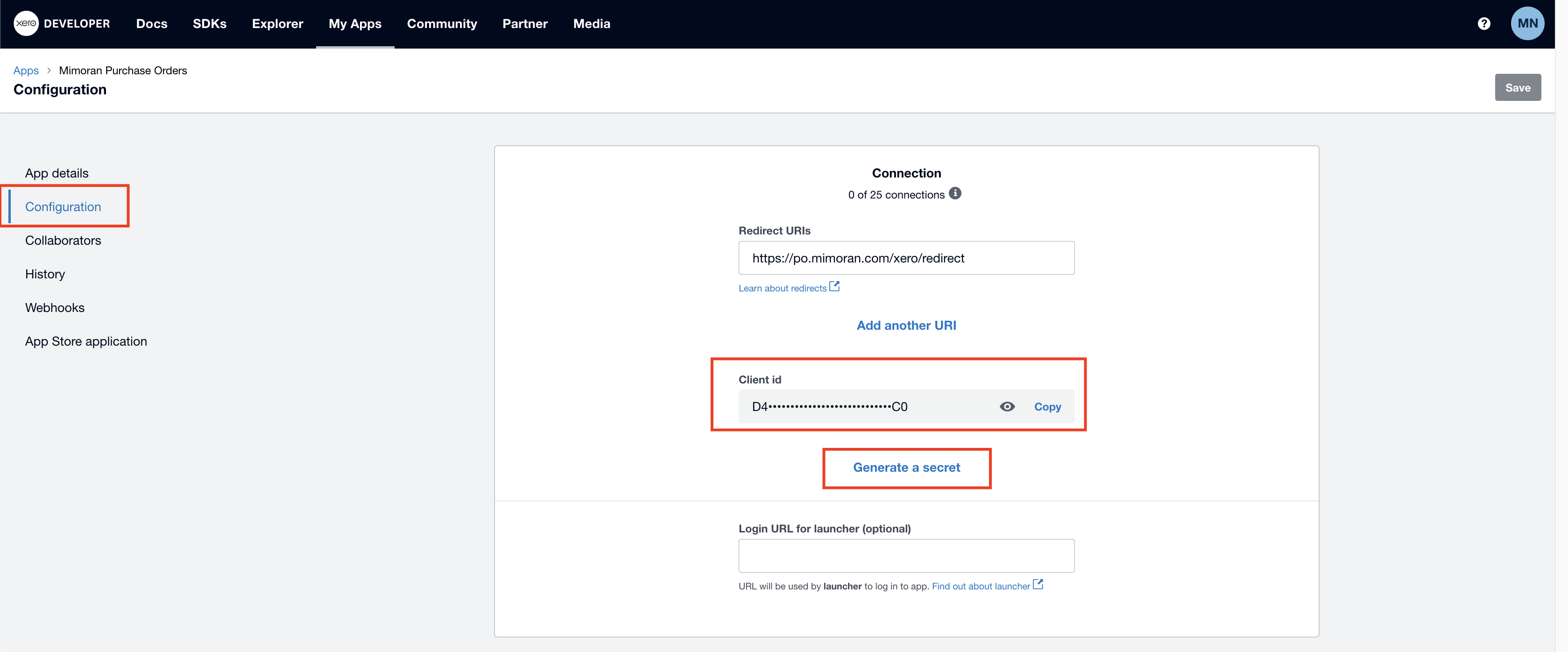This screenshot has height=652, width=1568.
Task: Click Generate a secret
Action: point(906,468)
